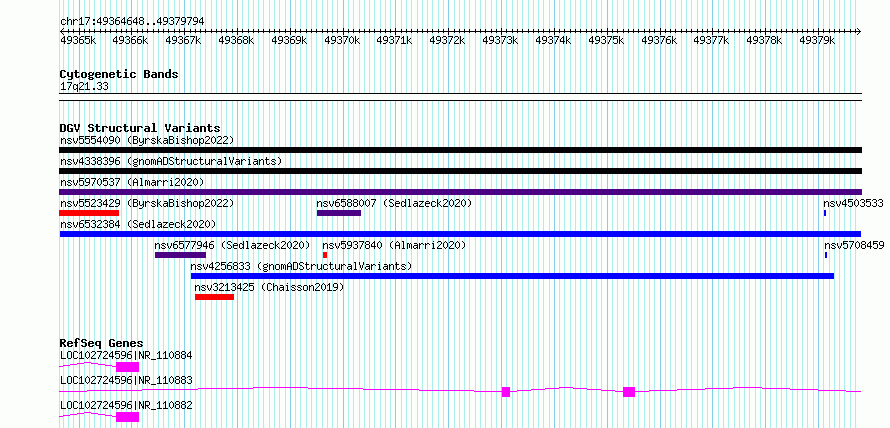Click the NR_110883 exon near 49375k
Image resolution: width=890 pixels, height=428 pixels.
[629, 392]
